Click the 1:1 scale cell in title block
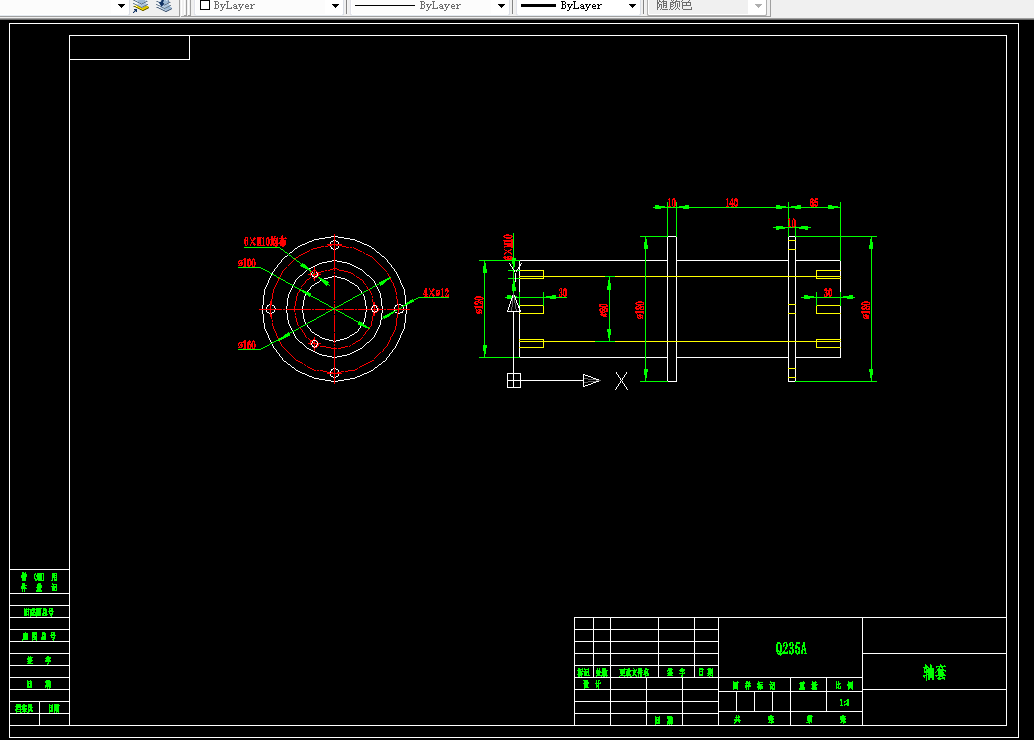The width and height of the screenshot is (1034, 740). pyautogui.click(x=844, y=702)
